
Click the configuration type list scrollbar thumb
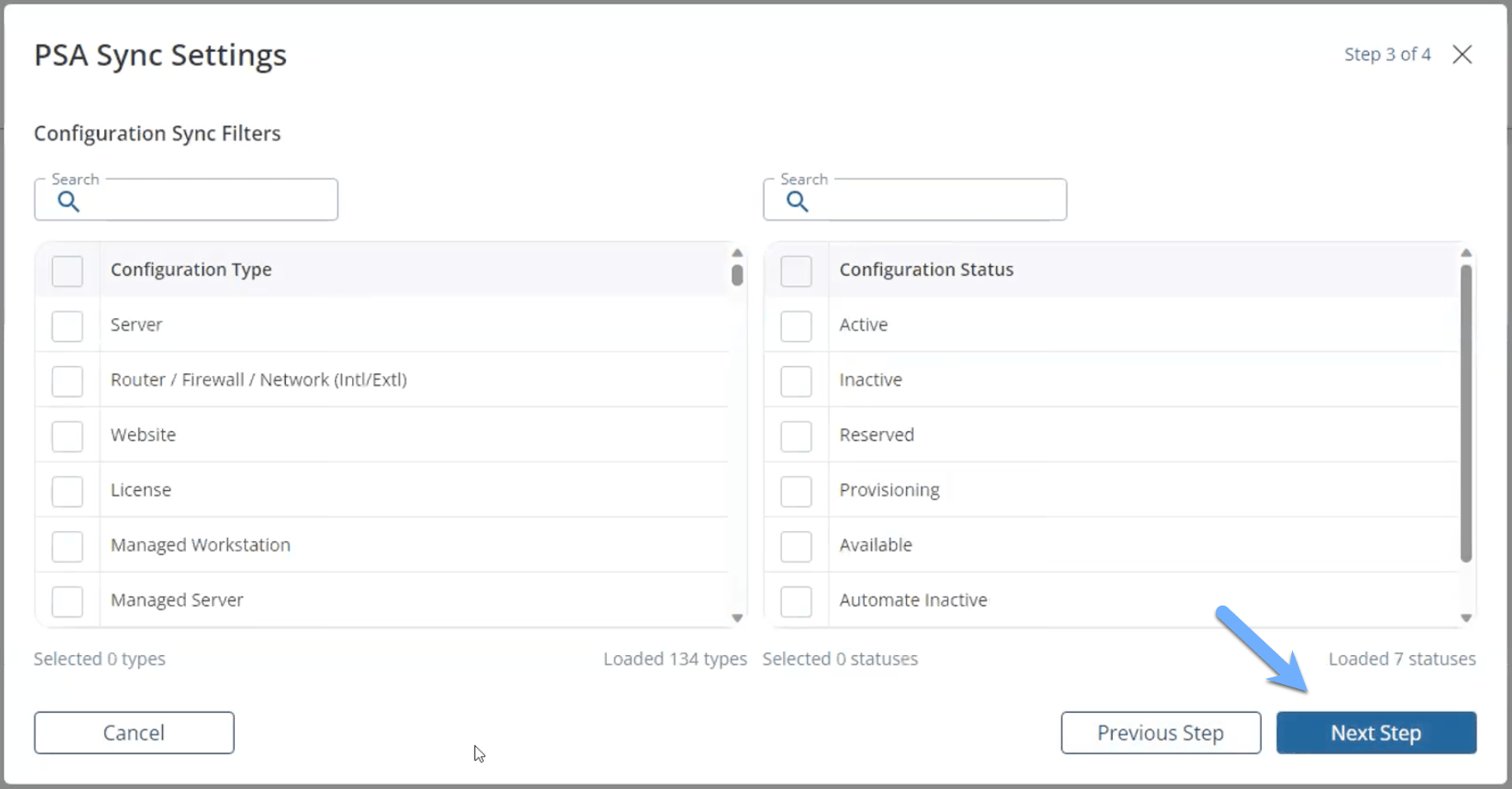click(x=737, y=275)
